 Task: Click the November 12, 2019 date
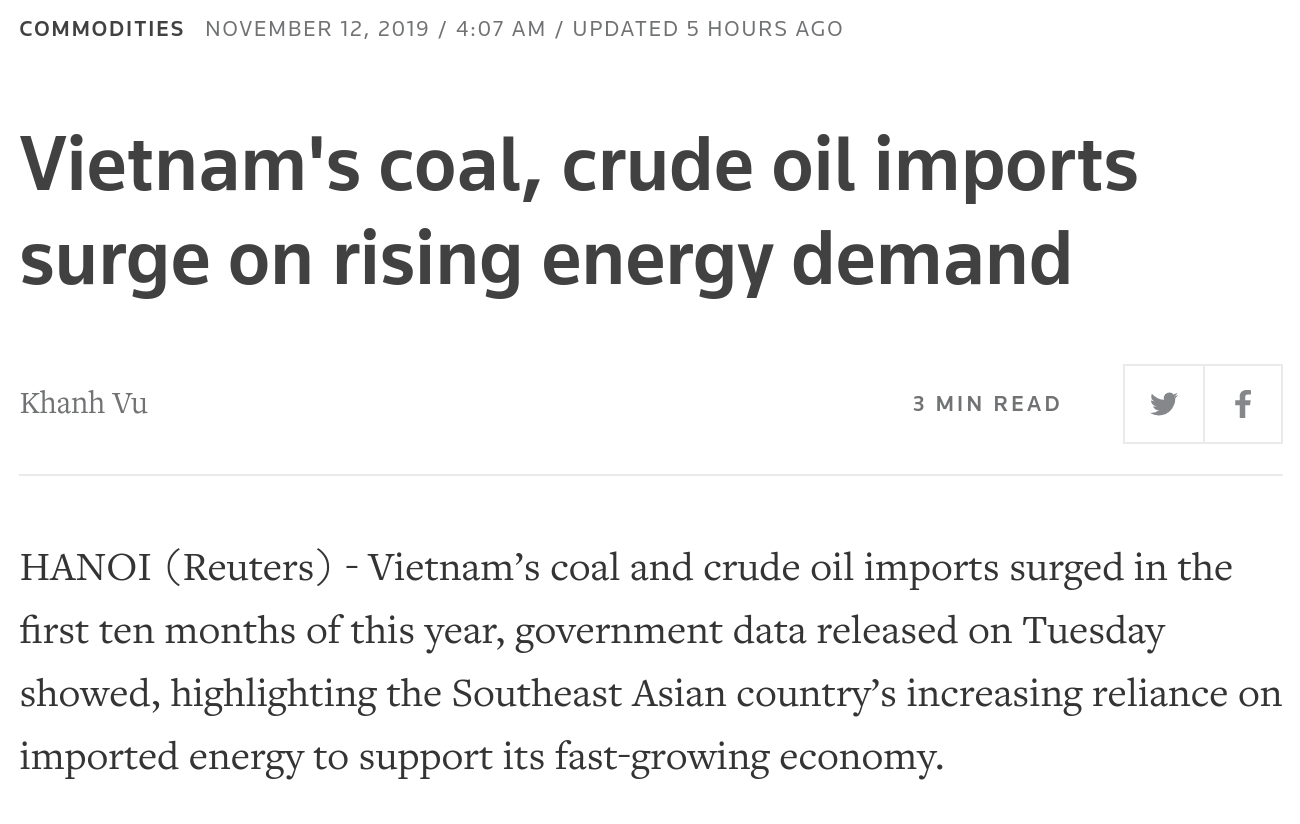pos(317,29)
